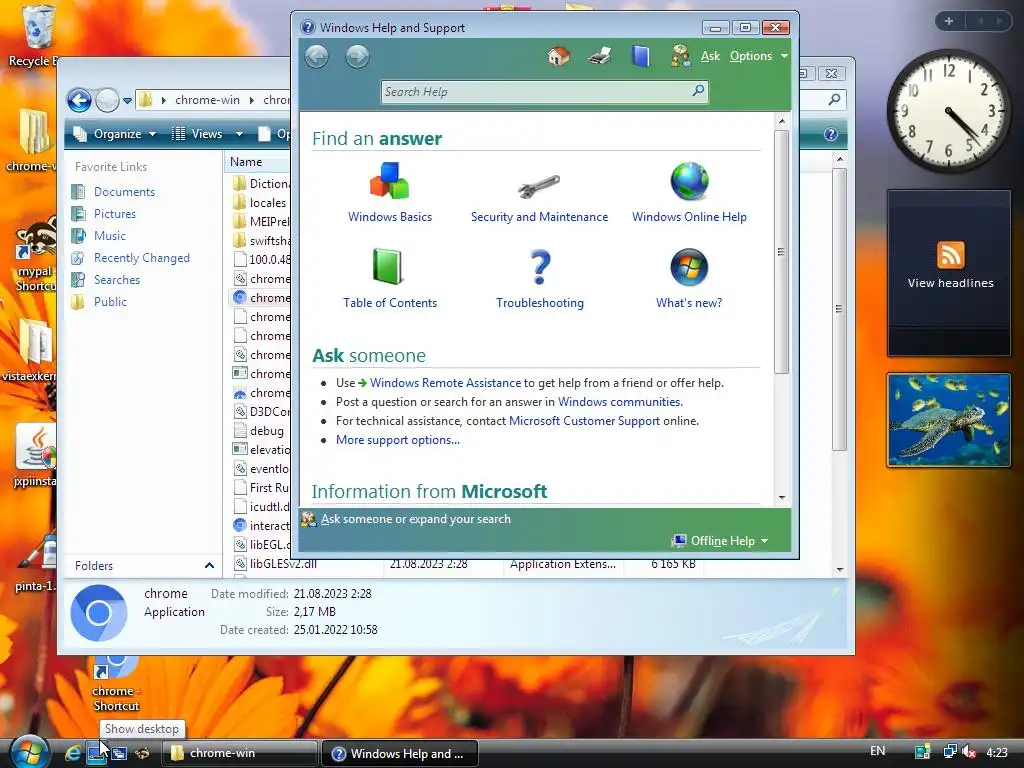Open the Windows Start orb

[29, 752]
